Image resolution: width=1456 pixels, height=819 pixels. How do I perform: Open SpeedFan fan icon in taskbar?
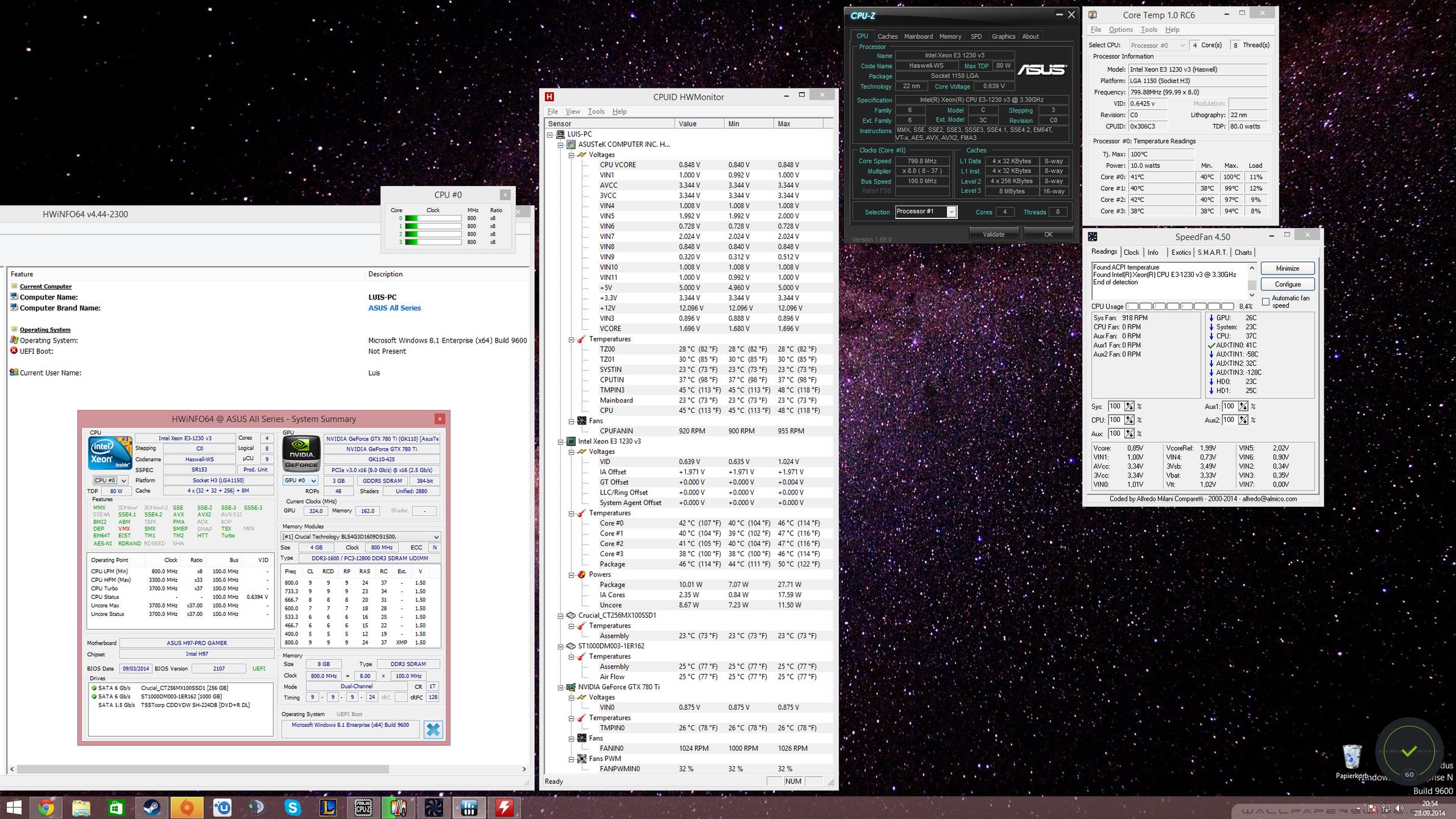(x=434, y=808)
